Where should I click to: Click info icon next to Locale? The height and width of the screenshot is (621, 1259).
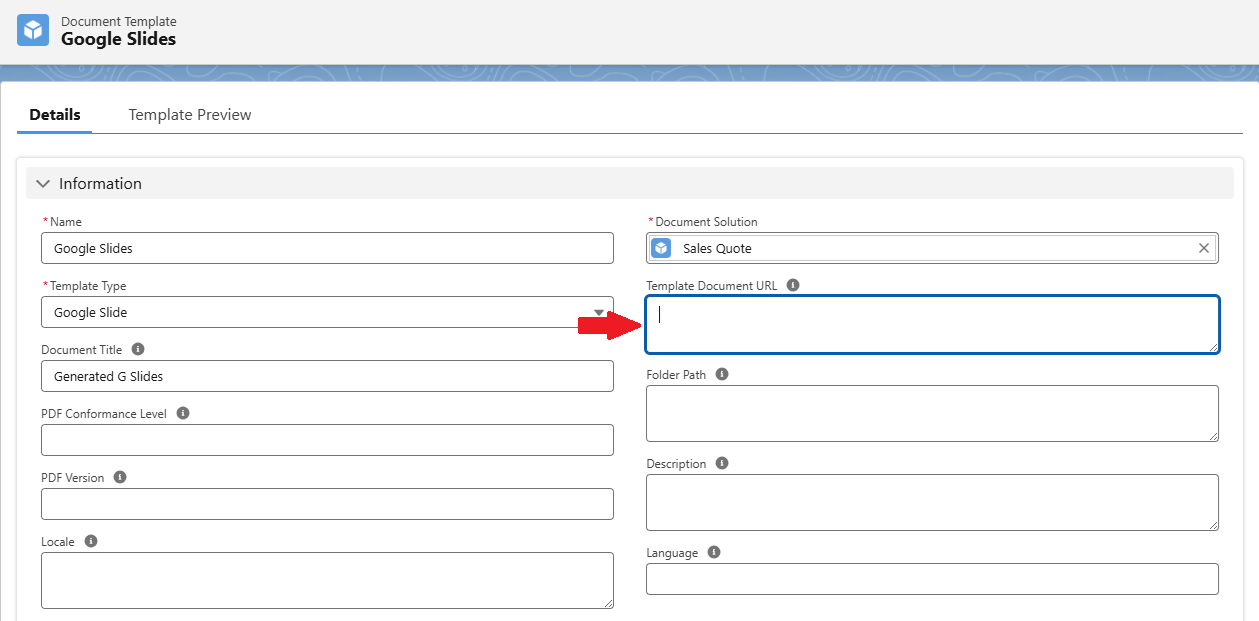(91, 541)
